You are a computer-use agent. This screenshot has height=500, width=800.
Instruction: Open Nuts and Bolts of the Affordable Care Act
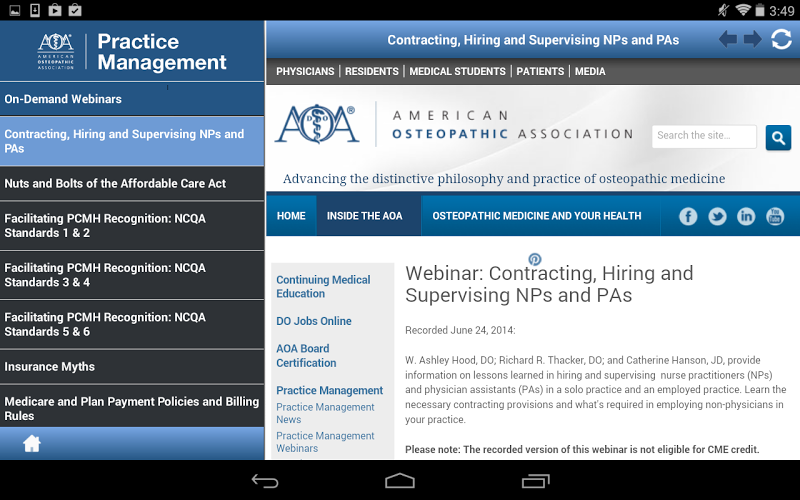click(x=132, y=184)
